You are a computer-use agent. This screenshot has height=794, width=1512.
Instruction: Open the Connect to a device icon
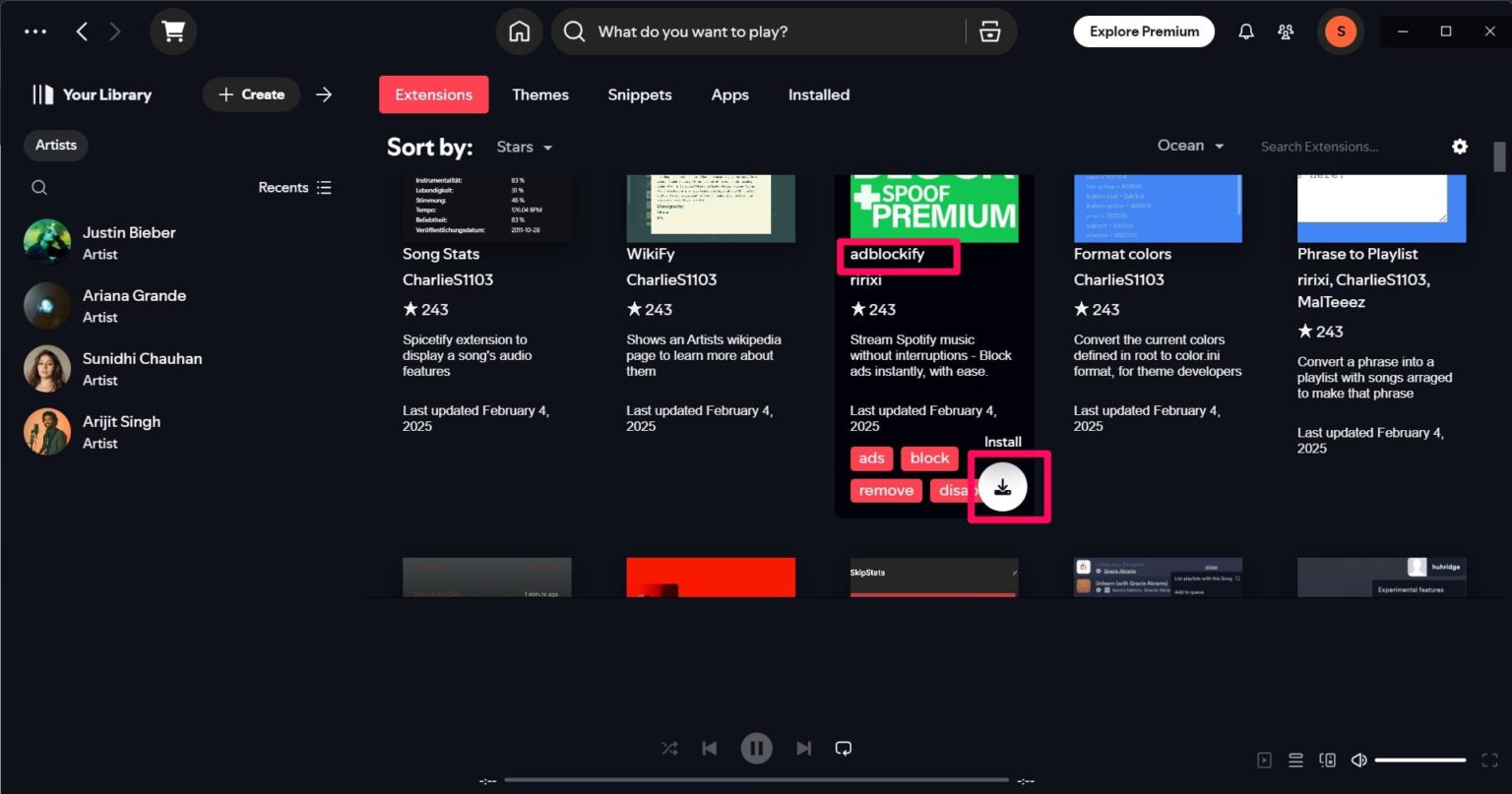pos(1327,760)
